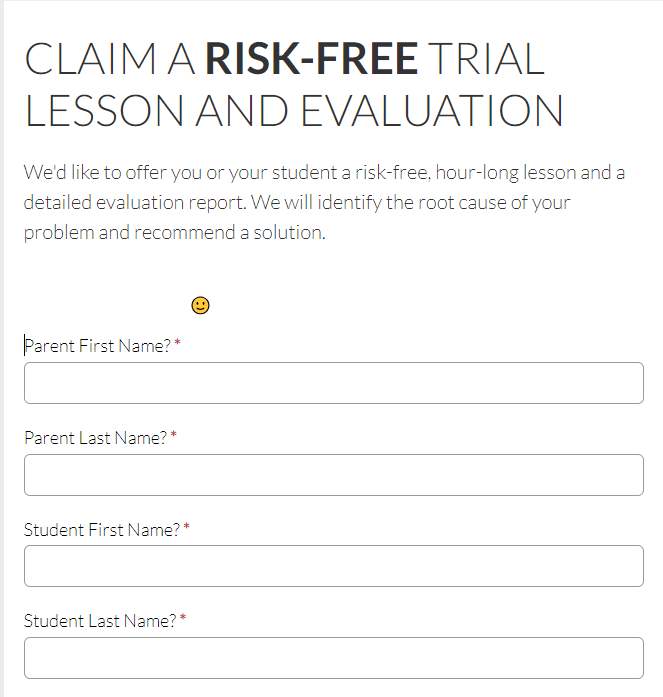Click the required asterisk after Parent Last Name
663x697 pixels.
173,434
